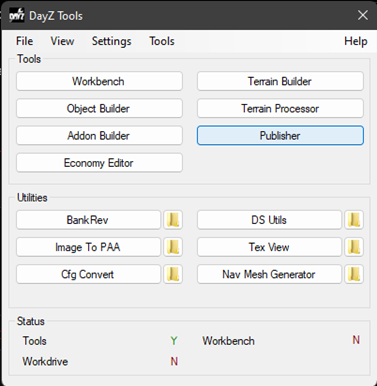The width and height of the screenshot is (377, 386).
Task: Open Tex View folder icon
Action: 354,247
